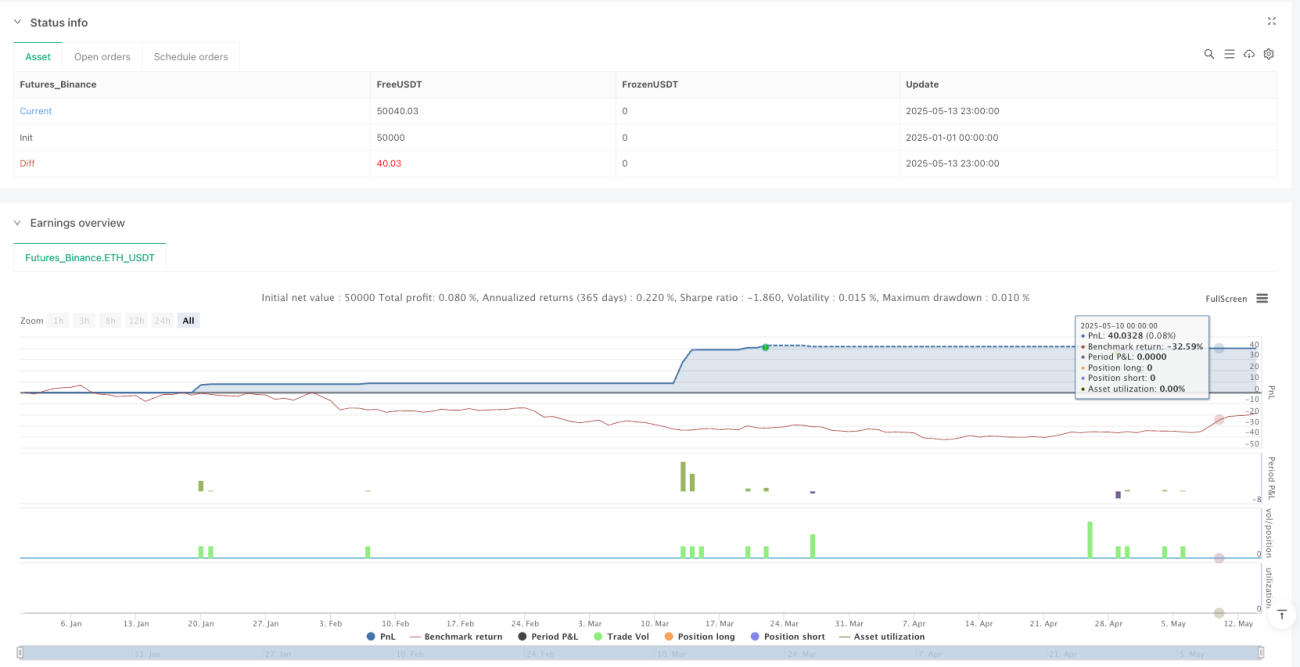Toggle Benchmark return in the legend

pos(455,636)
